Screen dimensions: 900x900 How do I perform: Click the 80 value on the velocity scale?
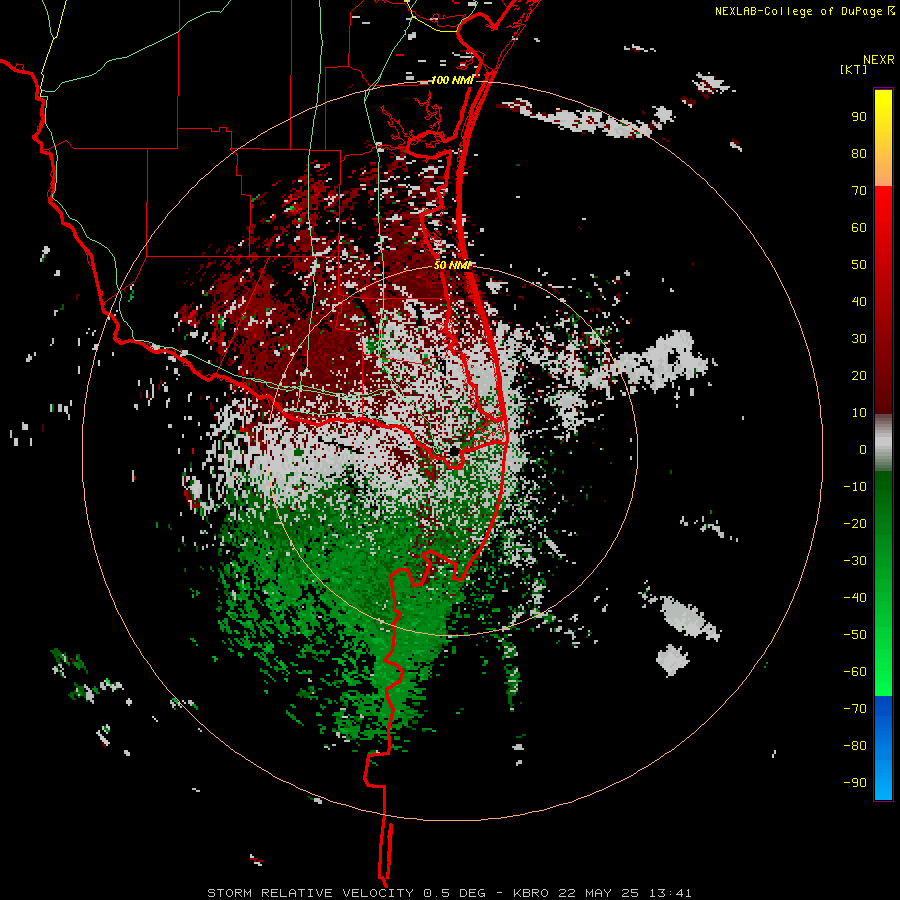tap(859, 154)
